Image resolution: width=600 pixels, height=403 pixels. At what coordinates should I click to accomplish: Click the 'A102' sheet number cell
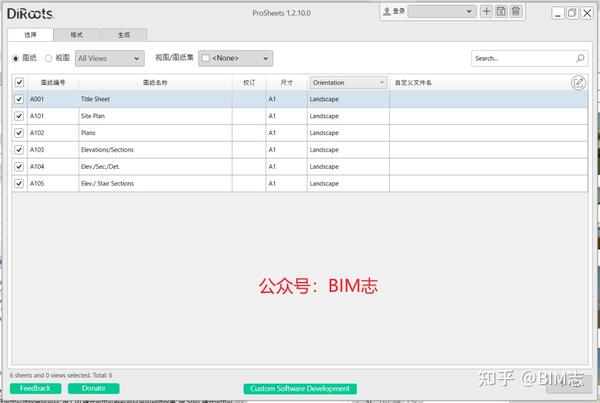pyautogui.click(x=53, y=133)
